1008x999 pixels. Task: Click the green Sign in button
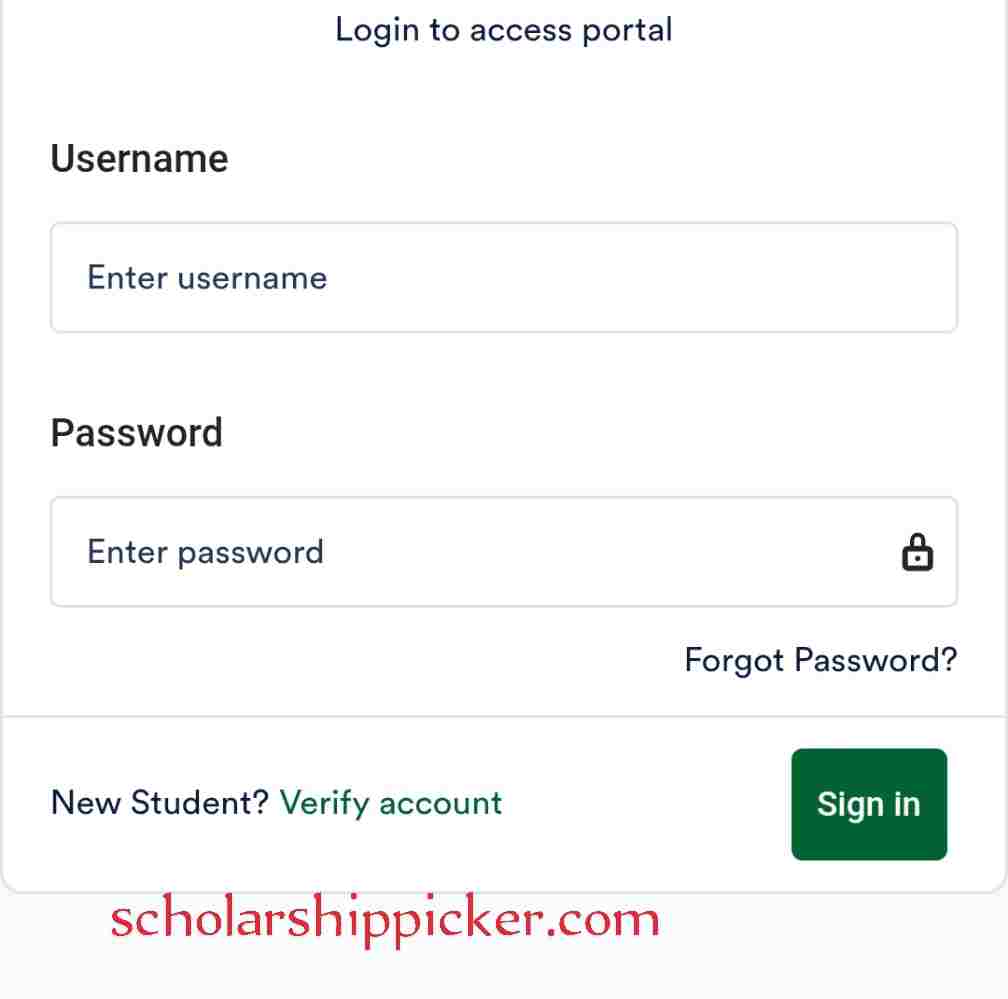coord(869,804)
